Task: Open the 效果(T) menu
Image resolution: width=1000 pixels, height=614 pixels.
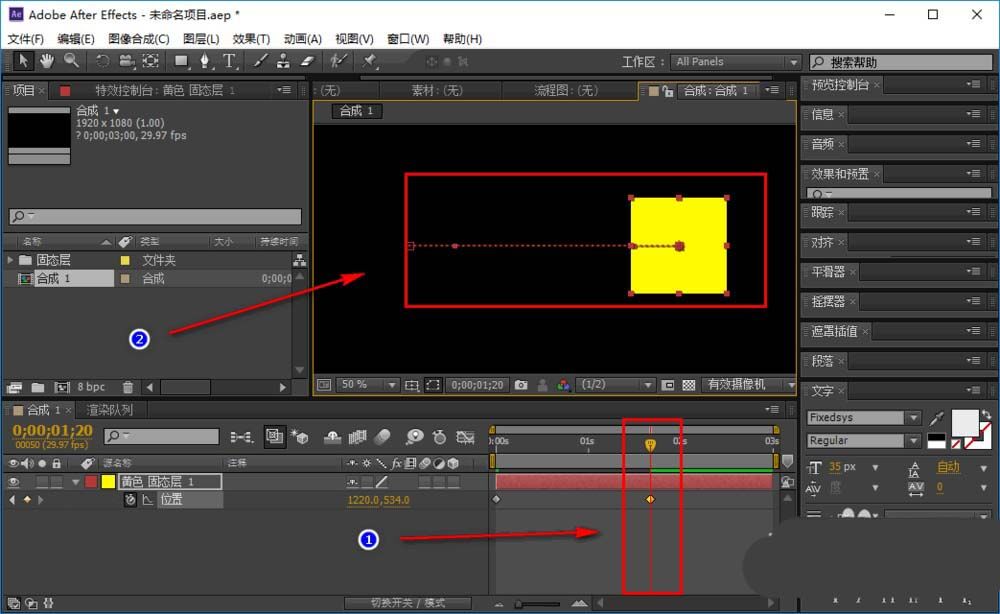Action: (x=251, y=39)
